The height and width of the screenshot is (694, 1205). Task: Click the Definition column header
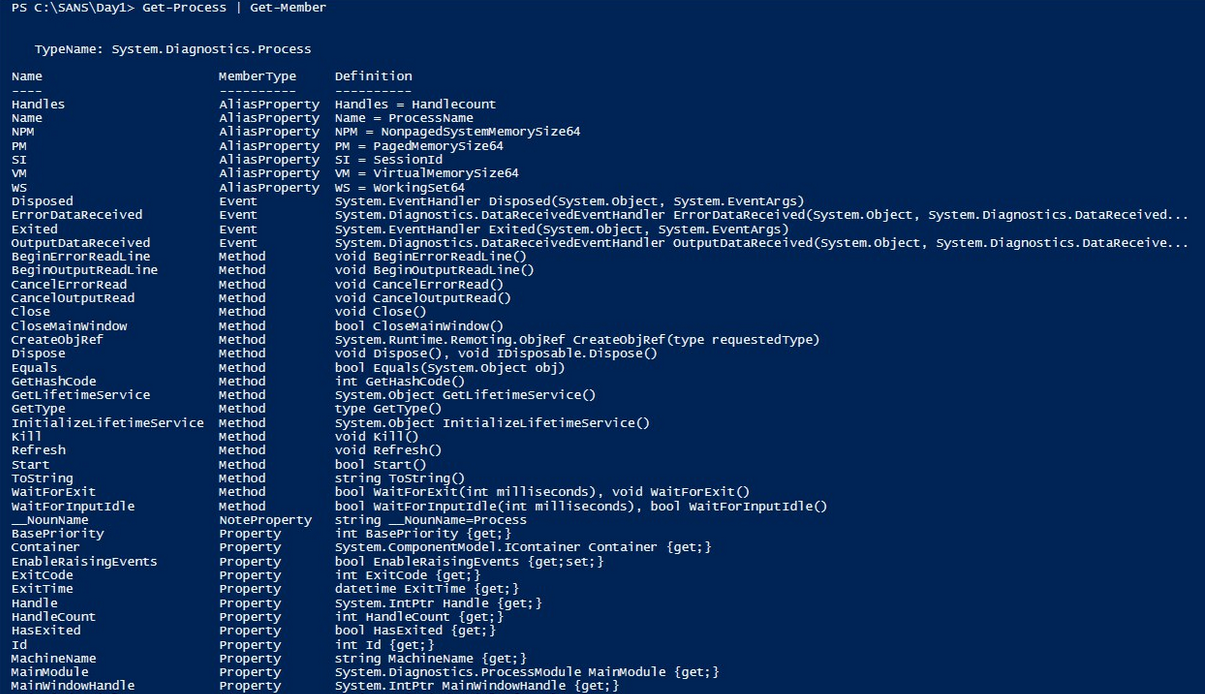click(x=373, y=76)
